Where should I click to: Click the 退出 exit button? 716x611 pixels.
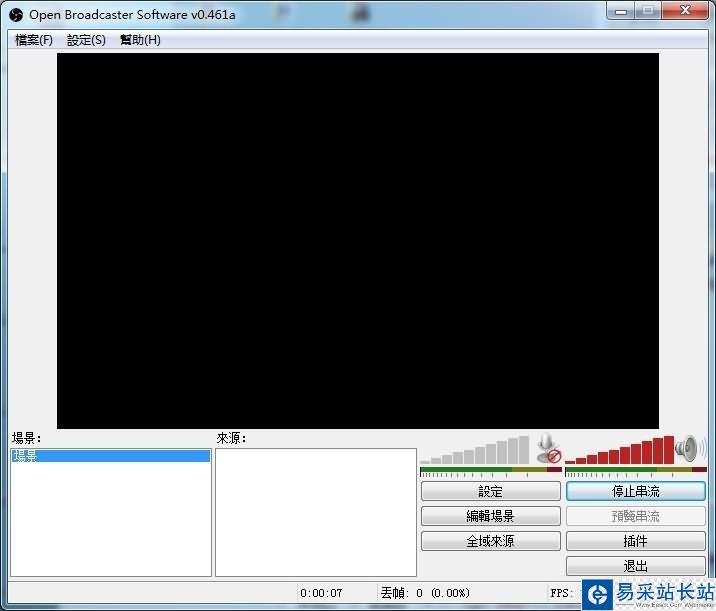[x=636, y=566]
